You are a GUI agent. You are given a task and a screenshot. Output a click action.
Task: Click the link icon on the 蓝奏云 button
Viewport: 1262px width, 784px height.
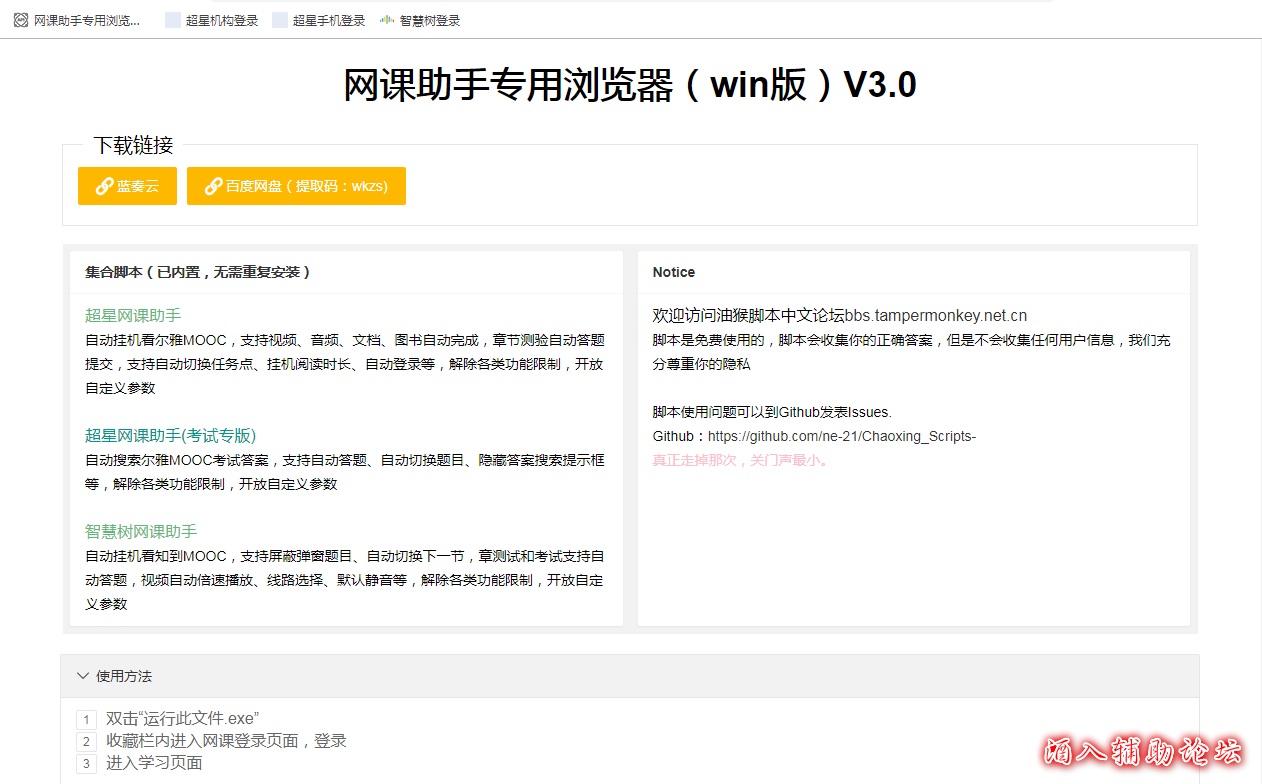tap(104, 186)
